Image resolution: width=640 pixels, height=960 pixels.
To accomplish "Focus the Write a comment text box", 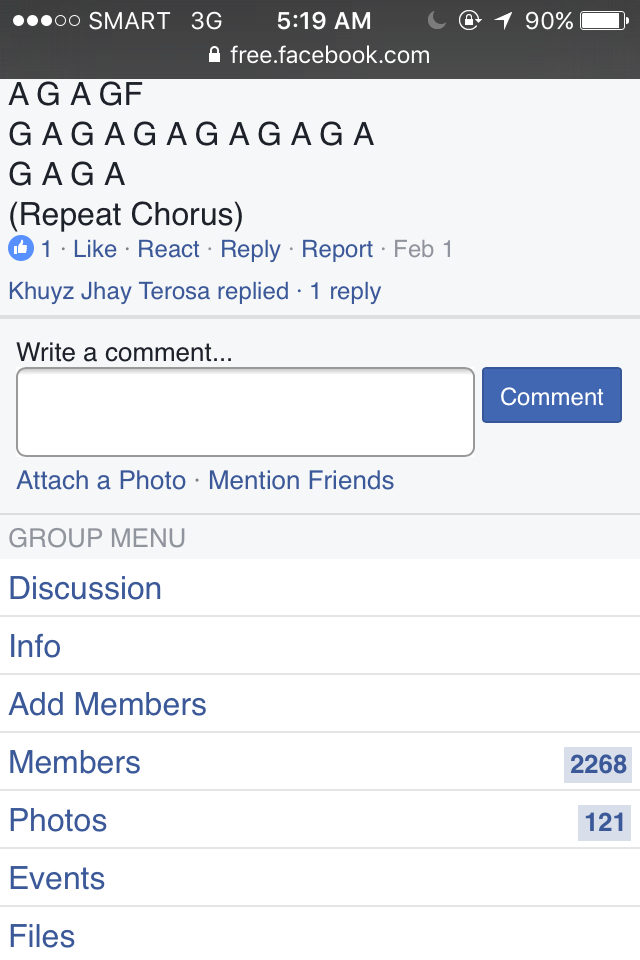I will click(x=245, y=412).
